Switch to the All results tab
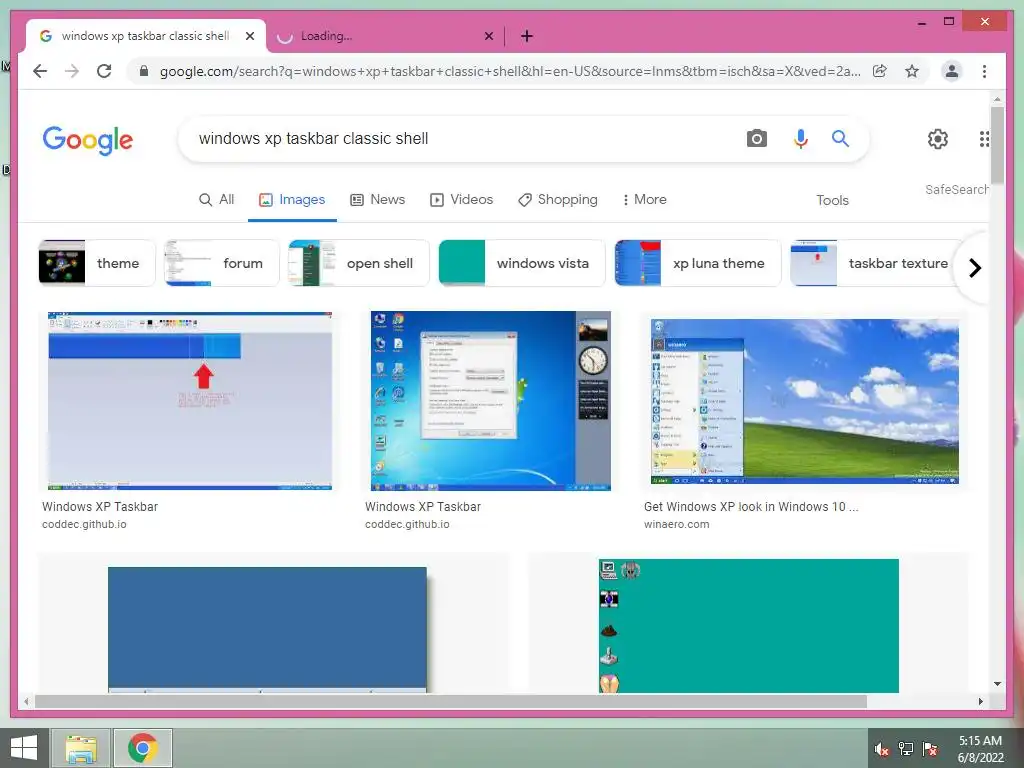This screenshot has width=1024, height=768. 216,199
